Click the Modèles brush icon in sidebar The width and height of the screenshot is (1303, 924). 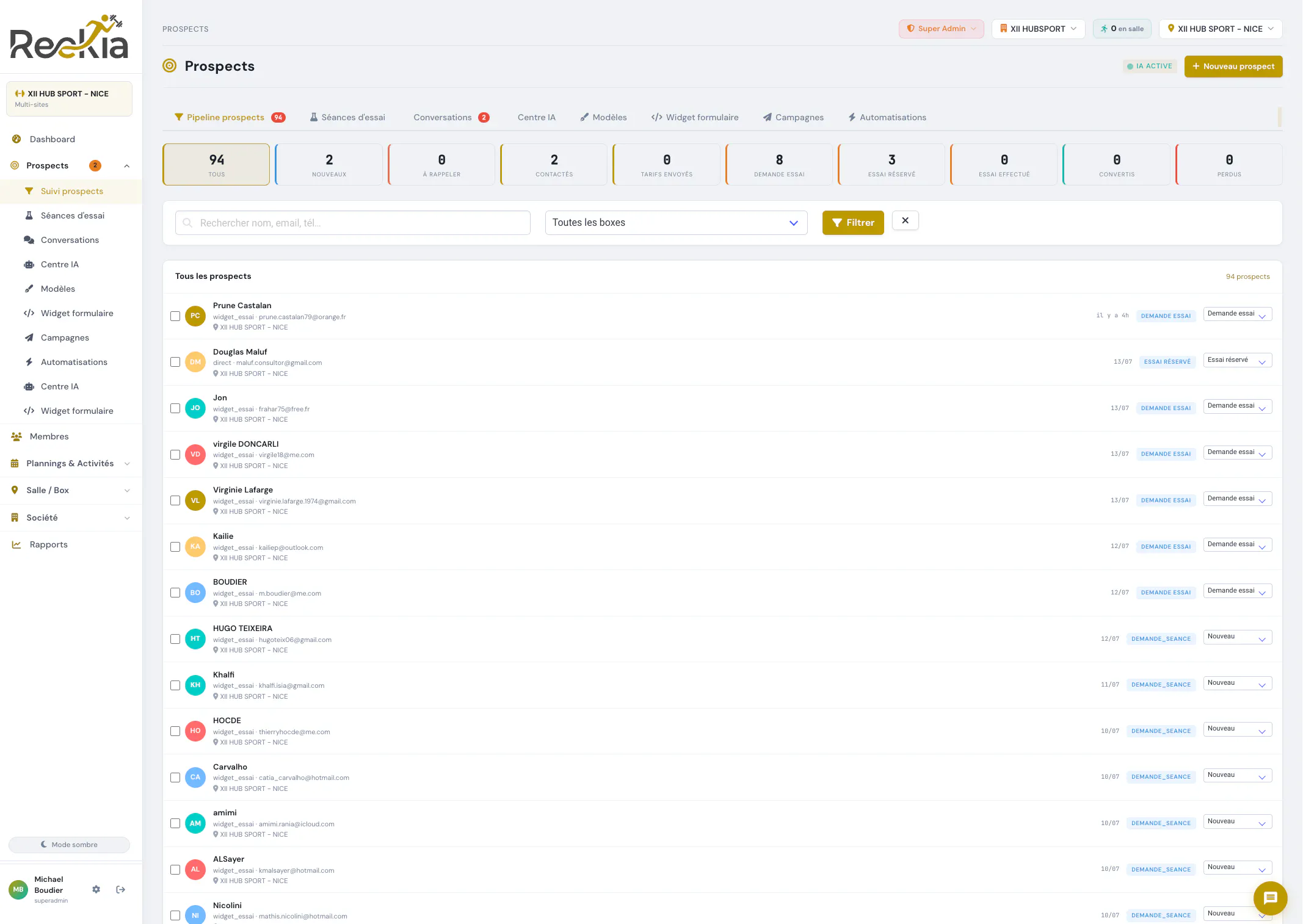[x=29, y=289]
